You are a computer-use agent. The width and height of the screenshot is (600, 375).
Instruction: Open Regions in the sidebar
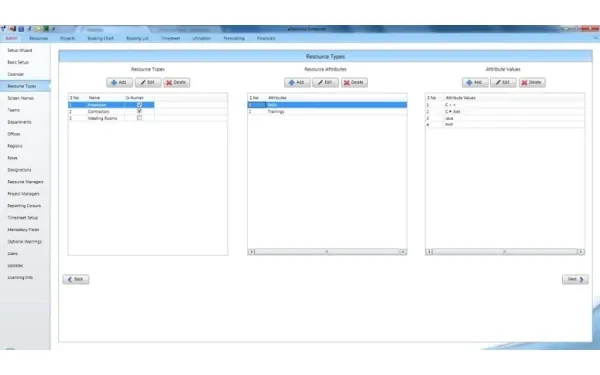[x=15, y=146]
